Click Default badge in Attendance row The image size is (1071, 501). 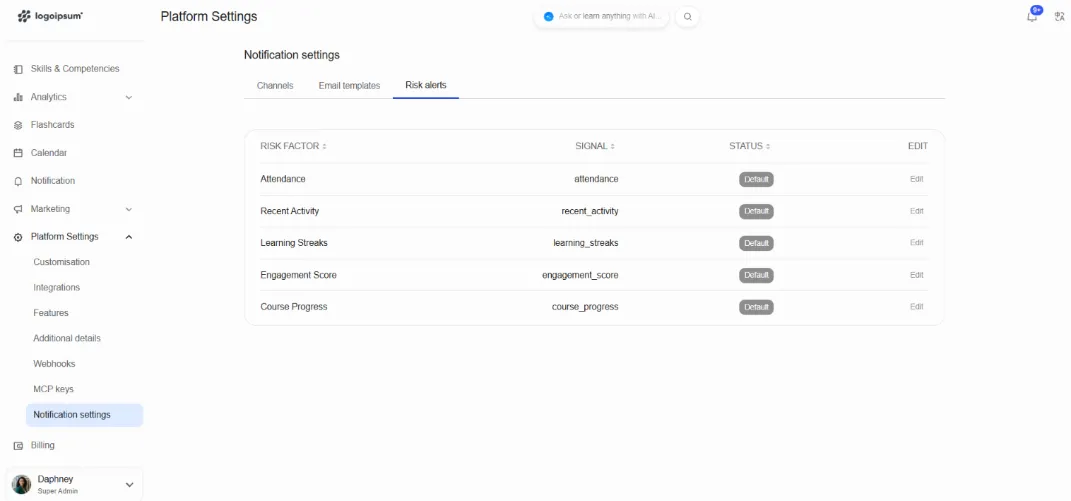(x=756, y=179)
